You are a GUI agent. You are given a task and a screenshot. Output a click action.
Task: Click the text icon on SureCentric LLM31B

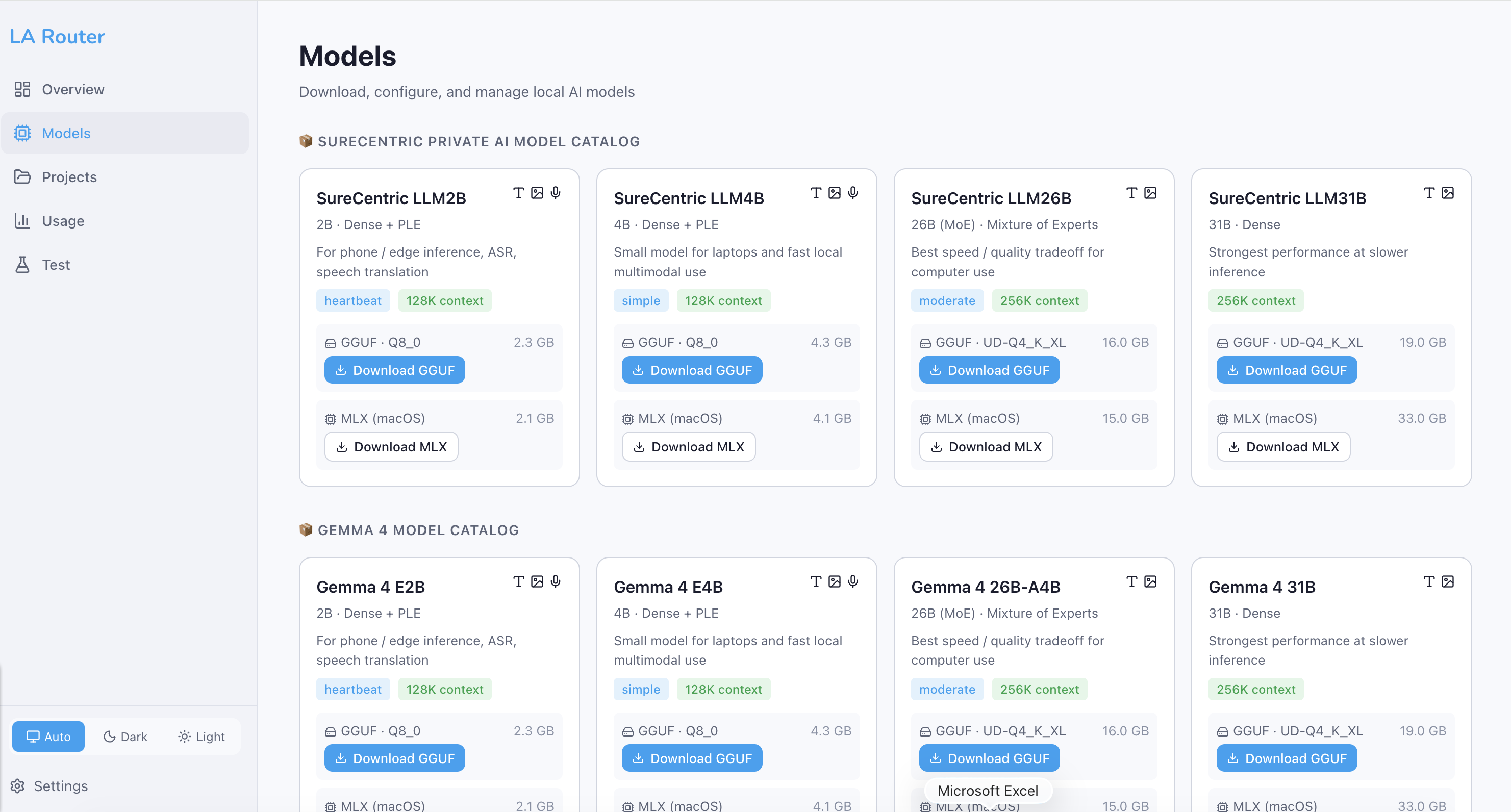point(1429,193)
